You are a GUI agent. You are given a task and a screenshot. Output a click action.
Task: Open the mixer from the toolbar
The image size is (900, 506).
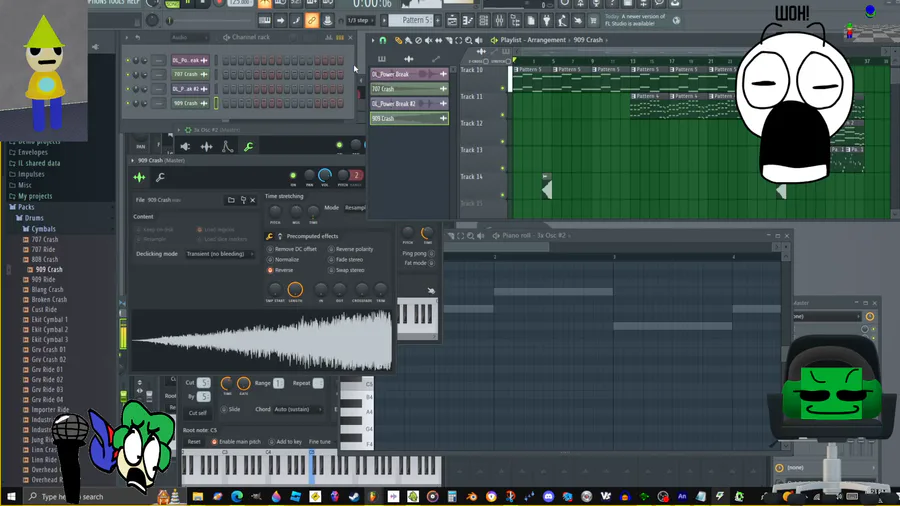[499, 21]
